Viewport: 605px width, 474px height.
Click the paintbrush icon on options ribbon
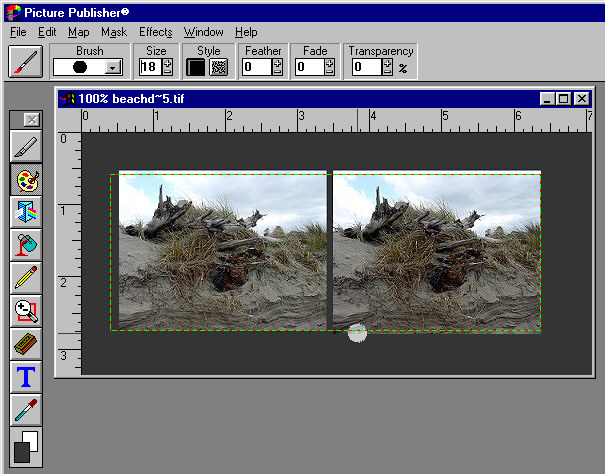point(24,62)
